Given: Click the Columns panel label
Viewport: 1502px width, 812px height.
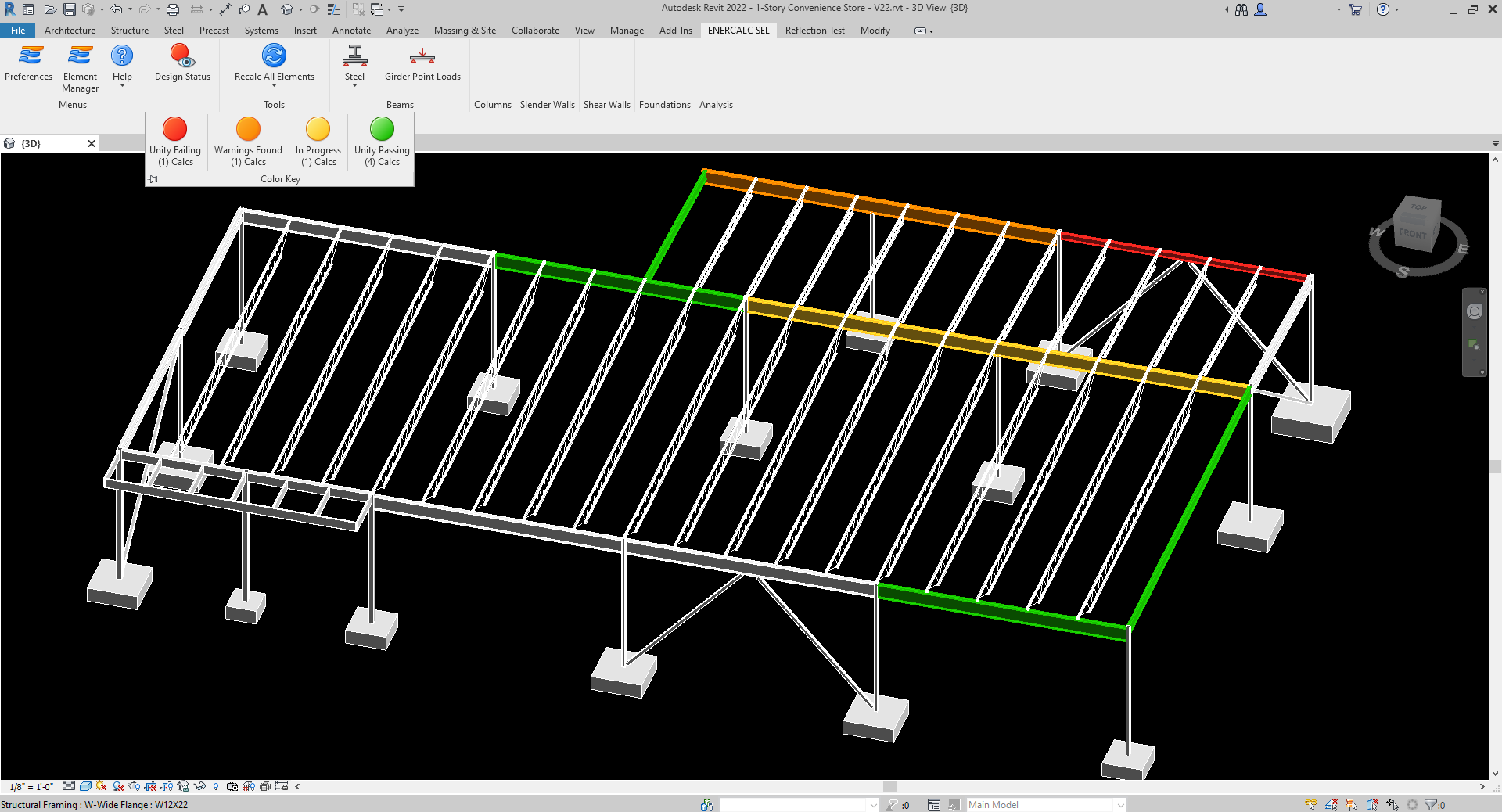Looking at the screenshot, I should pyautogui.click(x=492, y=105).
